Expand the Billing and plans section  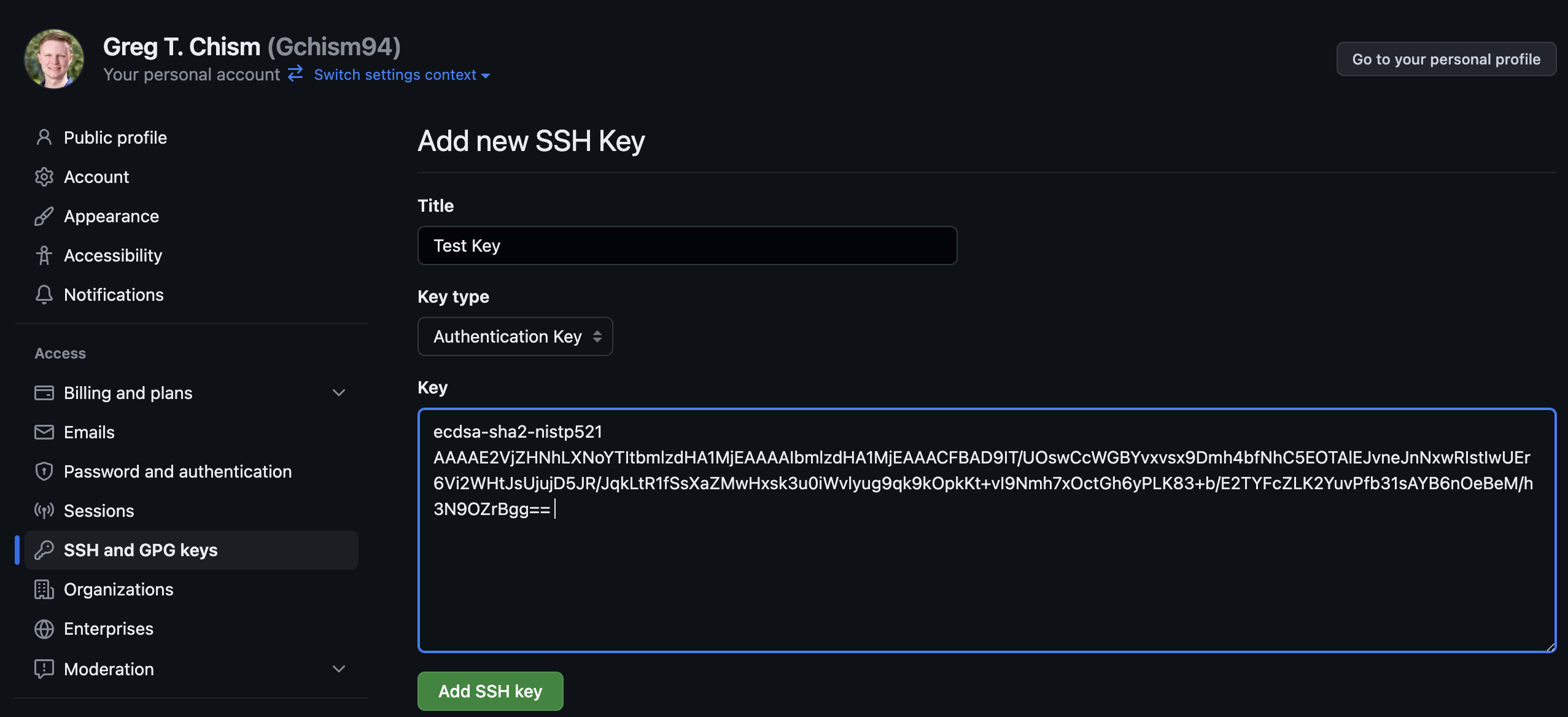coord(338,393)
